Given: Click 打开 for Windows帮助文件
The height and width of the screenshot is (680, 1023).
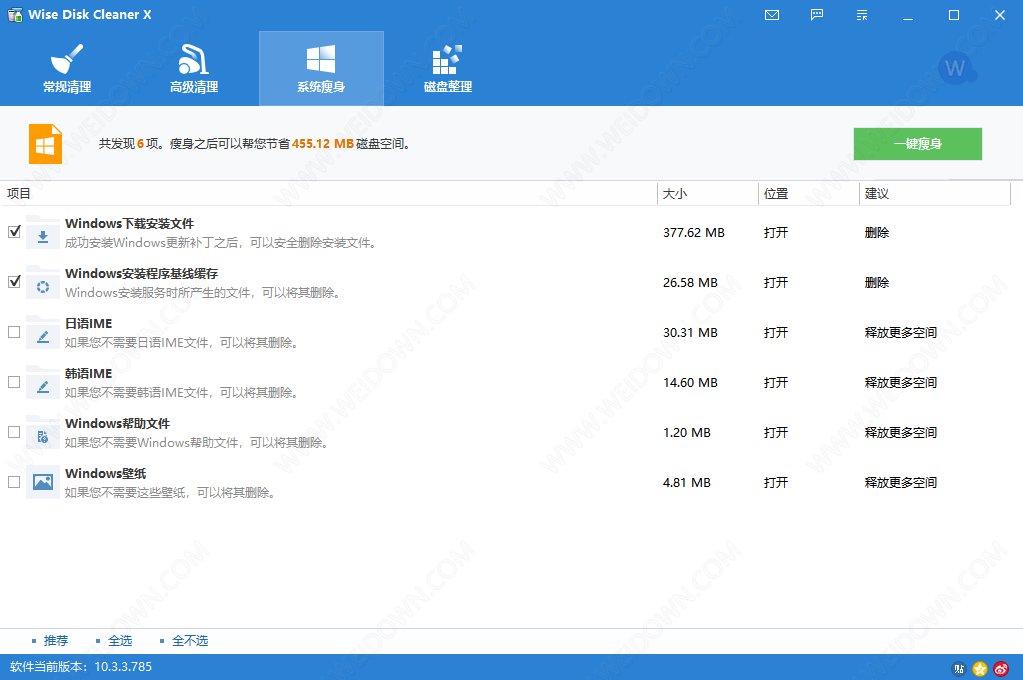Looking at the screenshot, I should pos(776,433).
